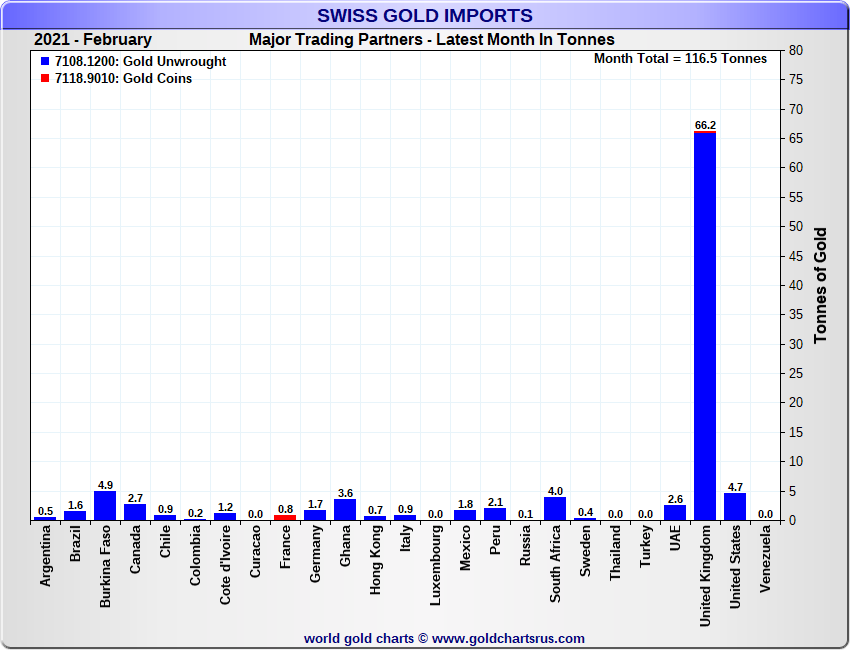The height and width of the screenshot is (650, 850).
Task: Click the Month Total 116.5 Tonnes text
Action: pos(680,59)
